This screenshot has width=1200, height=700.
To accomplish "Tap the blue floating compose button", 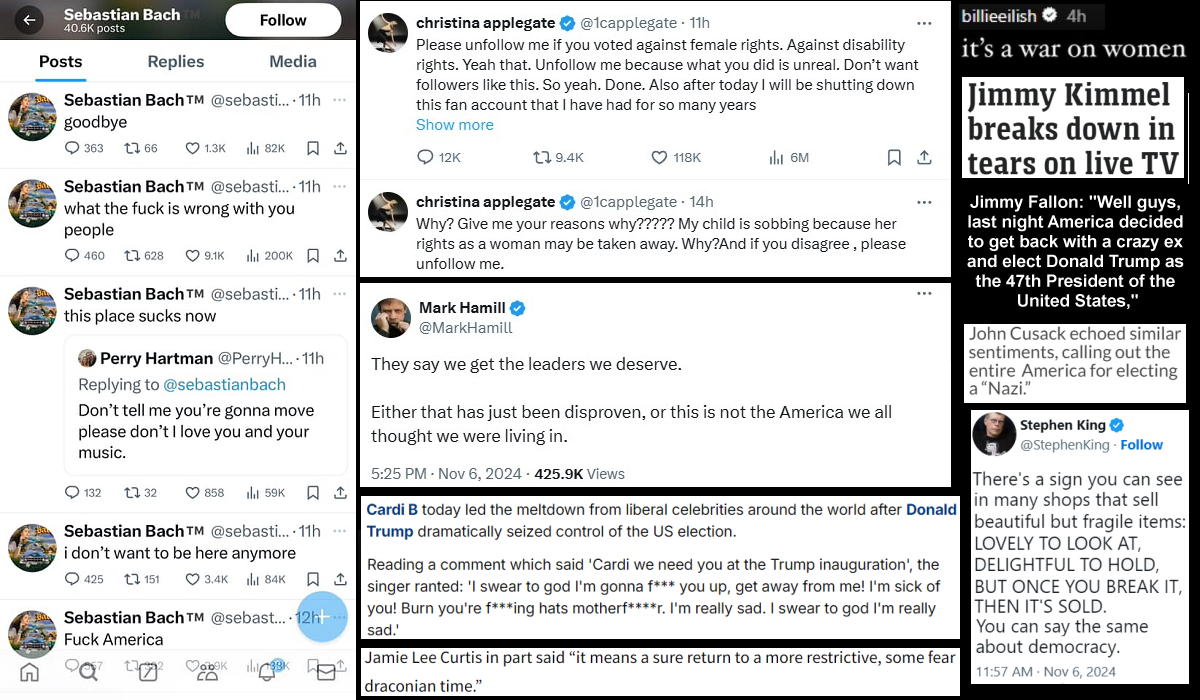I will click(321, 616).
